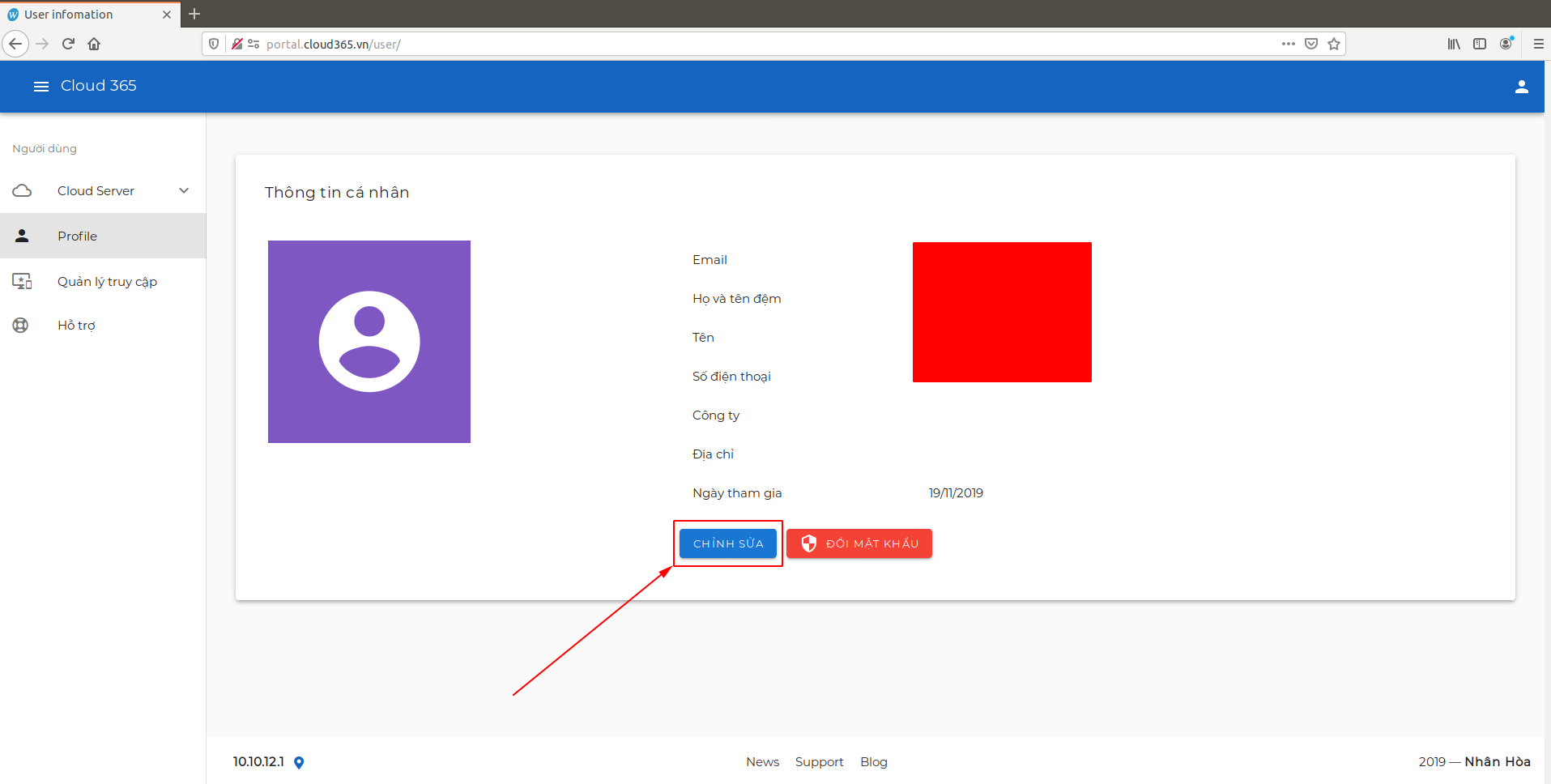This screenshot has height=784, width=1551.
Task: Close the User infomation tab
Action: point(167,15)
